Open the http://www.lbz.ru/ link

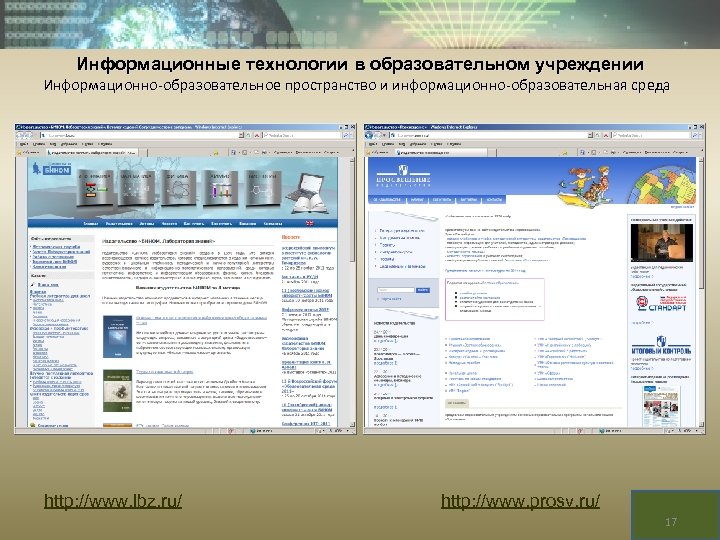(x=113, y=501)
